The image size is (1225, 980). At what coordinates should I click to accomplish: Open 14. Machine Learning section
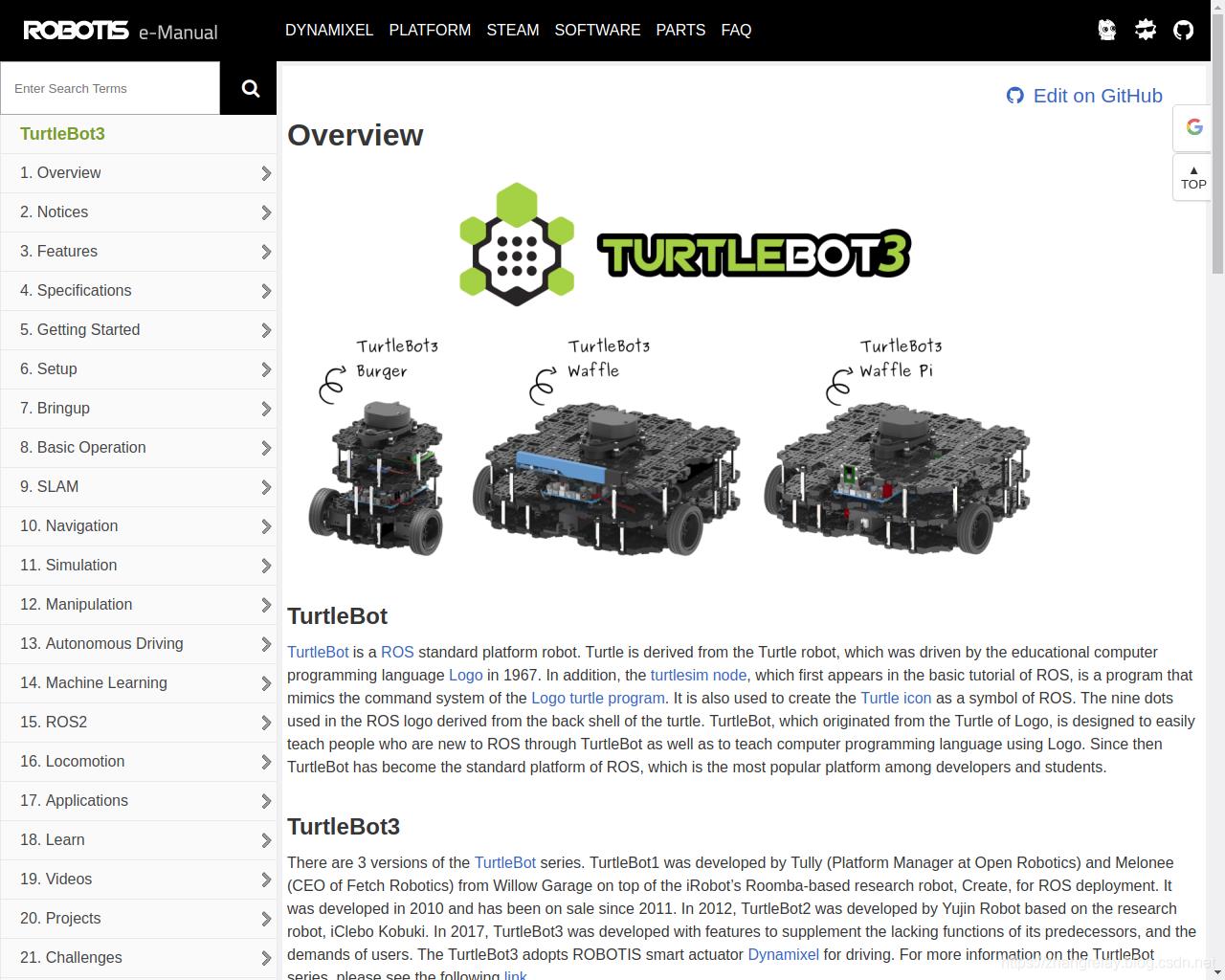coord(139,683)
